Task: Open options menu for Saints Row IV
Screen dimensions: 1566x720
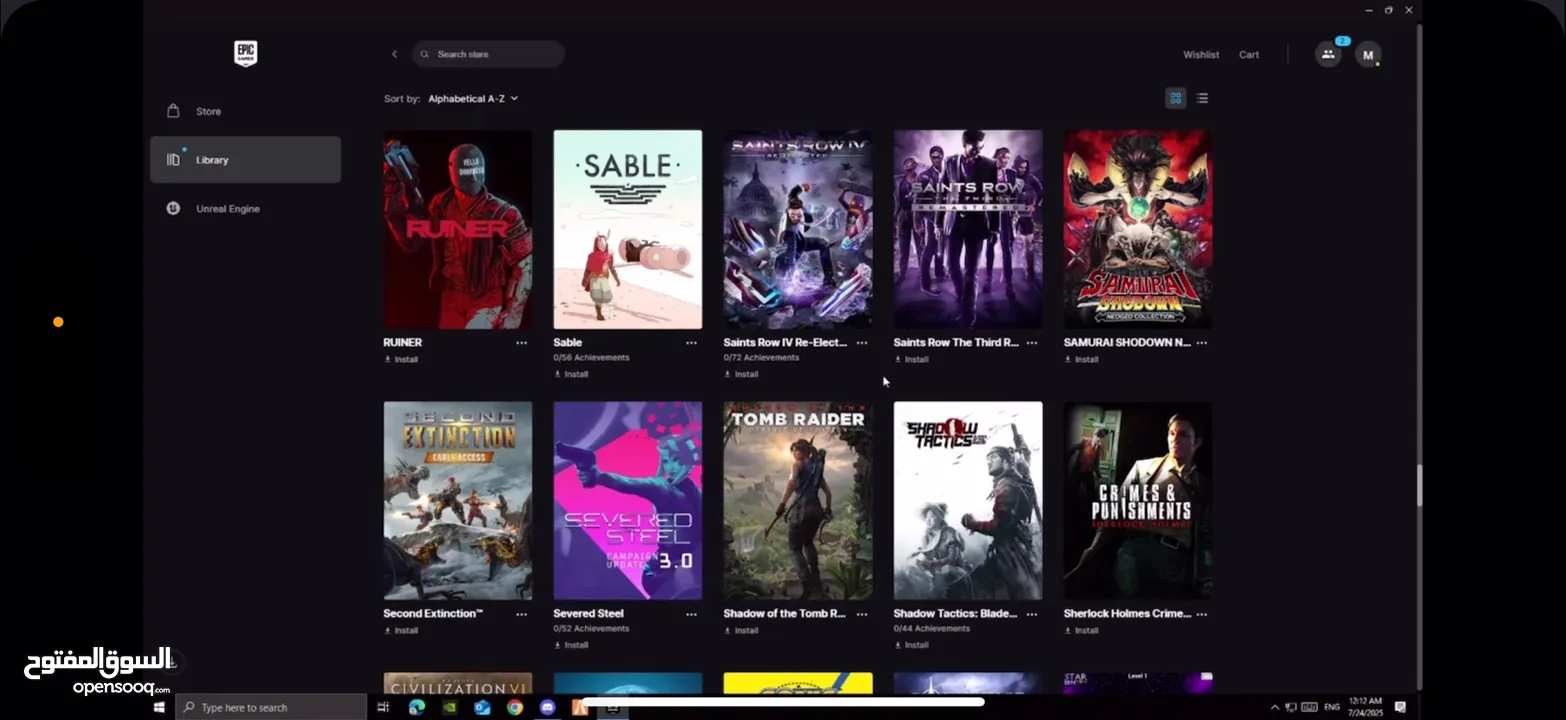Action: click(862, 343)
